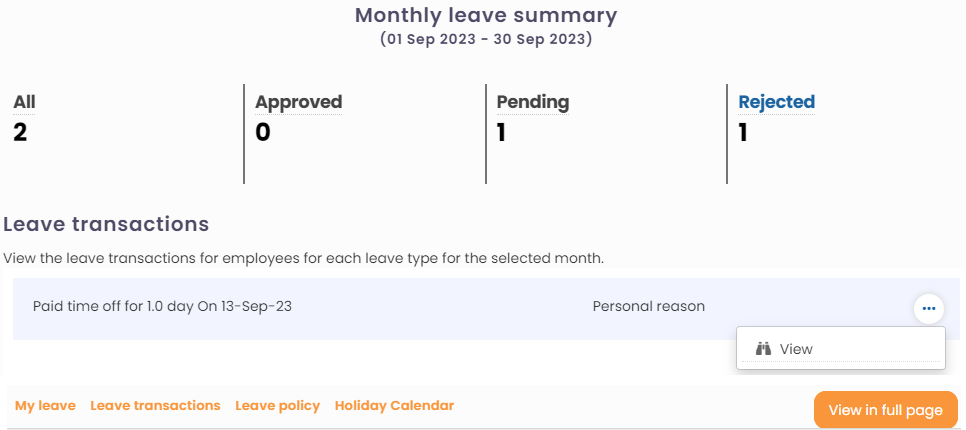
Task: Click the binoculars icon in the popup menu
Action: pyautogui.click(x=764, y=349)
